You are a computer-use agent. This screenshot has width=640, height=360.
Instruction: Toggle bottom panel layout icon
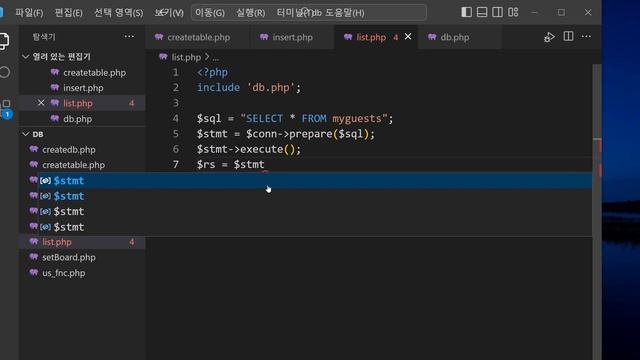pyautogui.click(x=482, y=12)
